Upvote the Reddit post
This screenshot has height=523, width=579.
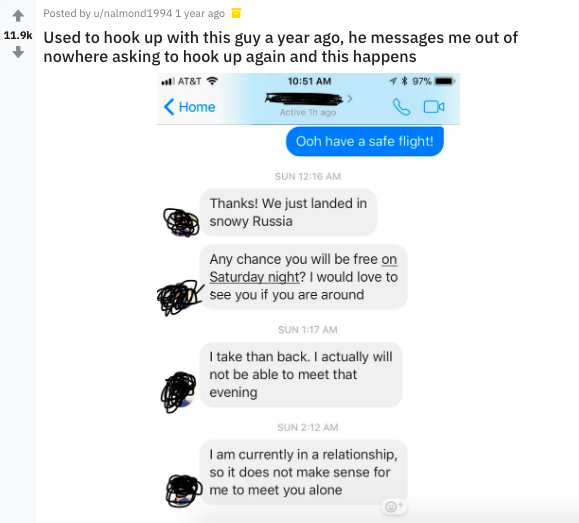point(18,16)
